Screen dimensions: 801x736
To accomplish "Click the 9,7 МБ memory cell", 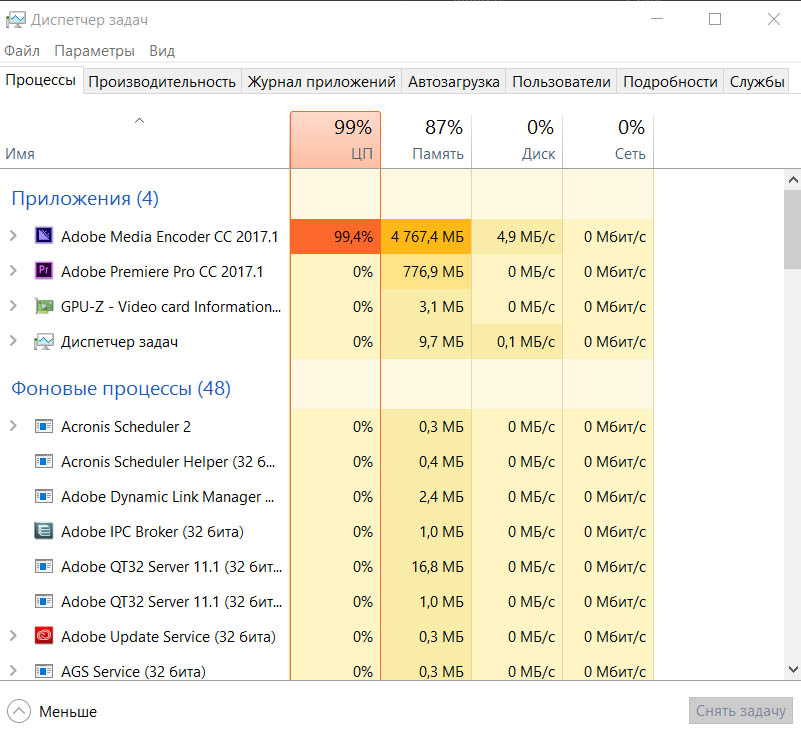I will click(426, 342).
